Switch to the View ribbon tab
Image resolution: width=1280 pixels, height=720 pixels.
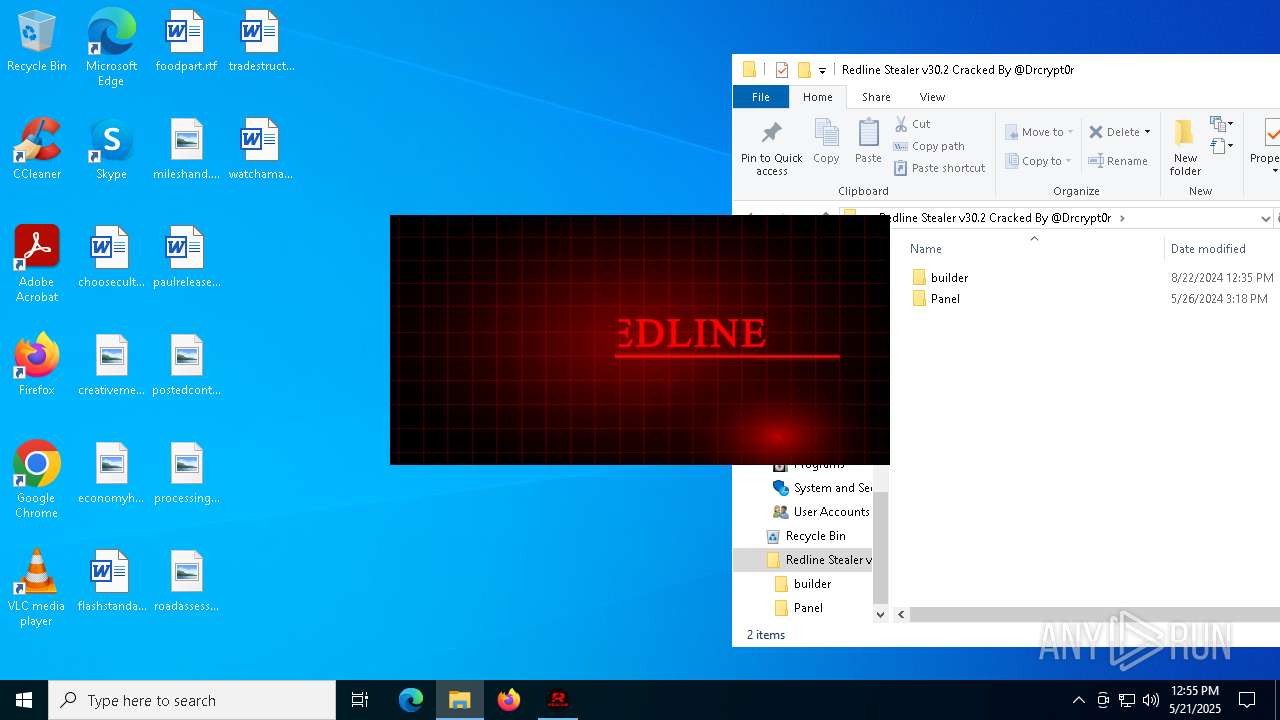(x=932, y=97)
